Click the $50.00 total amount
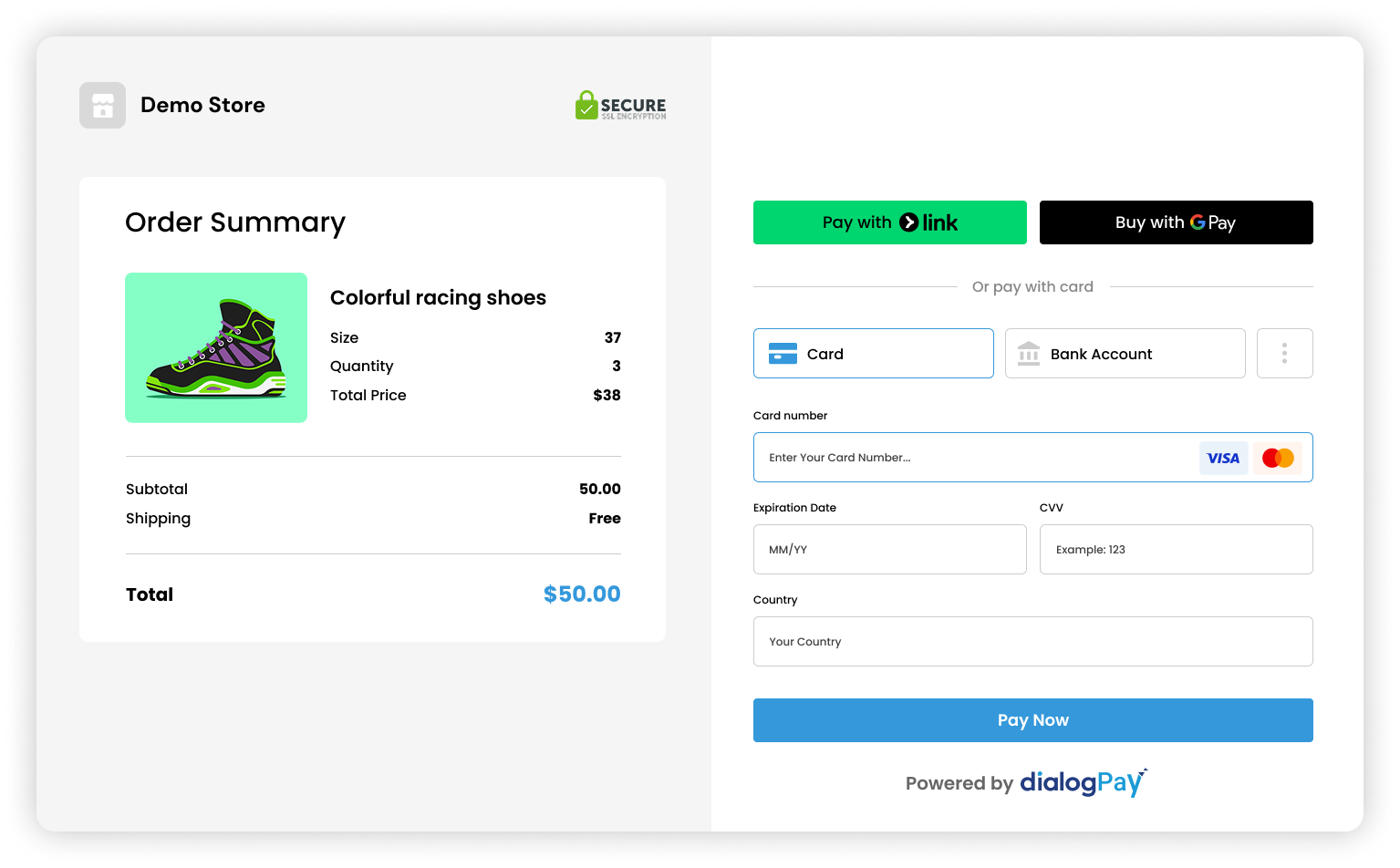This screenshot has height=868, width=1400. pos(582,594)
